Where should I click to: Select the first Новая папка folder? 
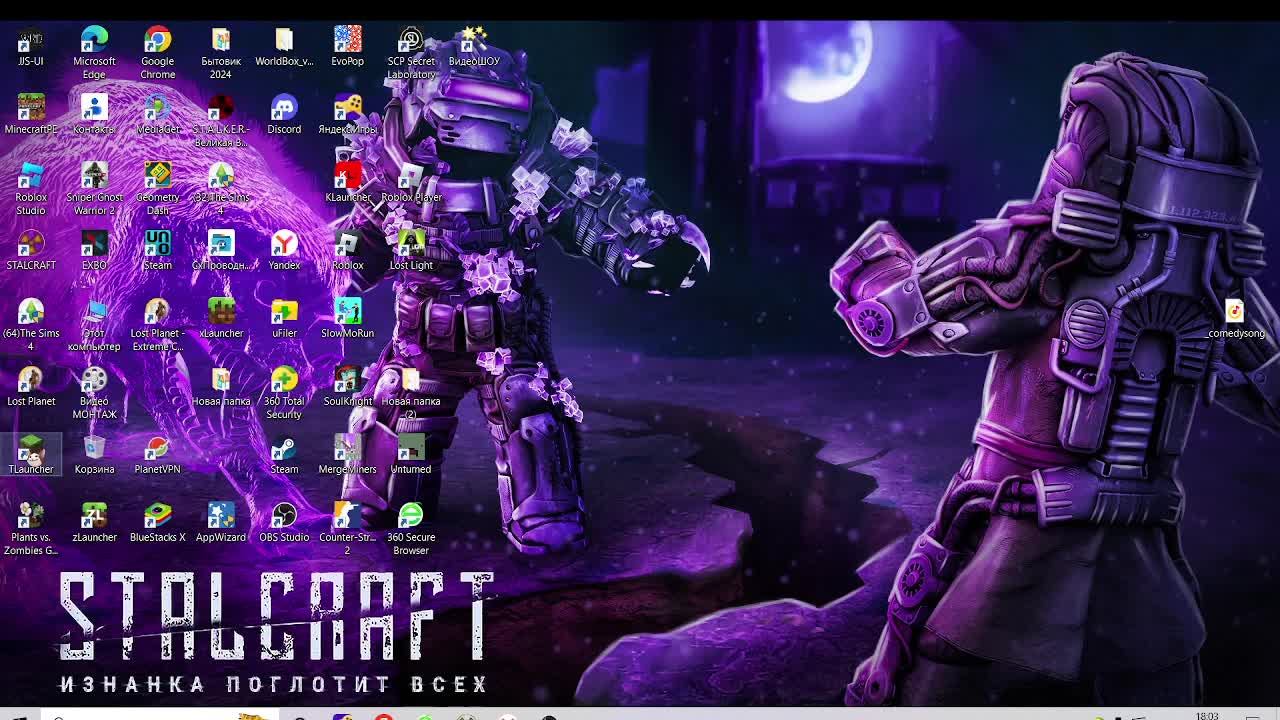click(x=221, y=387)
